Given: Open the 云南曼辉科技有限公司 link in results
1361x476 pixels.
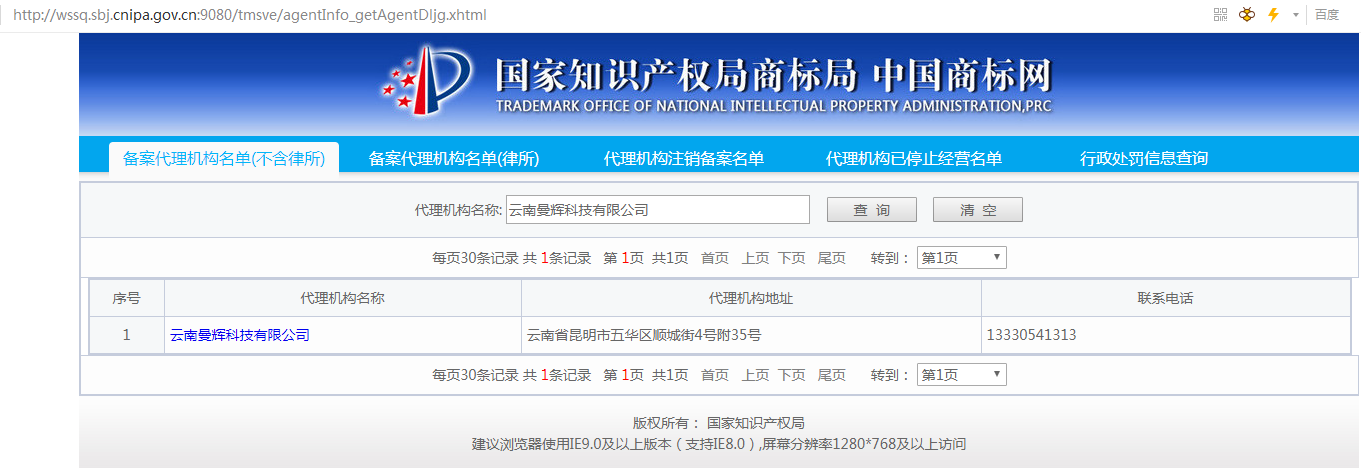Looking at the screenshot, I should click(240, 335).
